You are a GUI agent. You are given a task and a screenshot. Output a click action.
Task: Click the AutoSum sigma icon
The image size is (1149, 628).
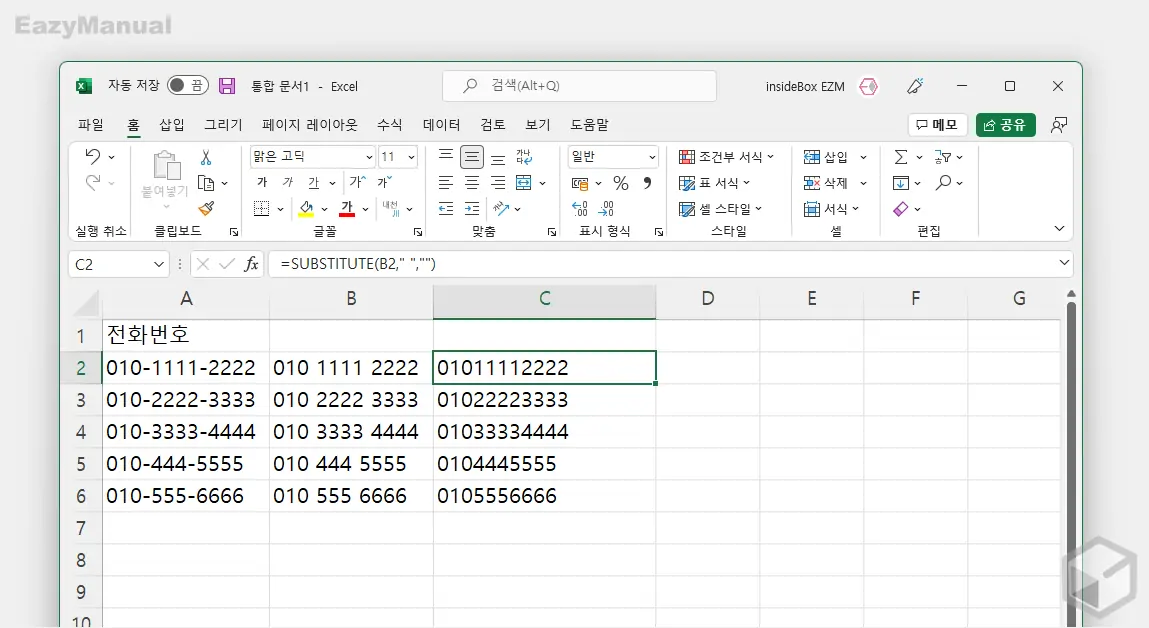(x=901, y=157)
